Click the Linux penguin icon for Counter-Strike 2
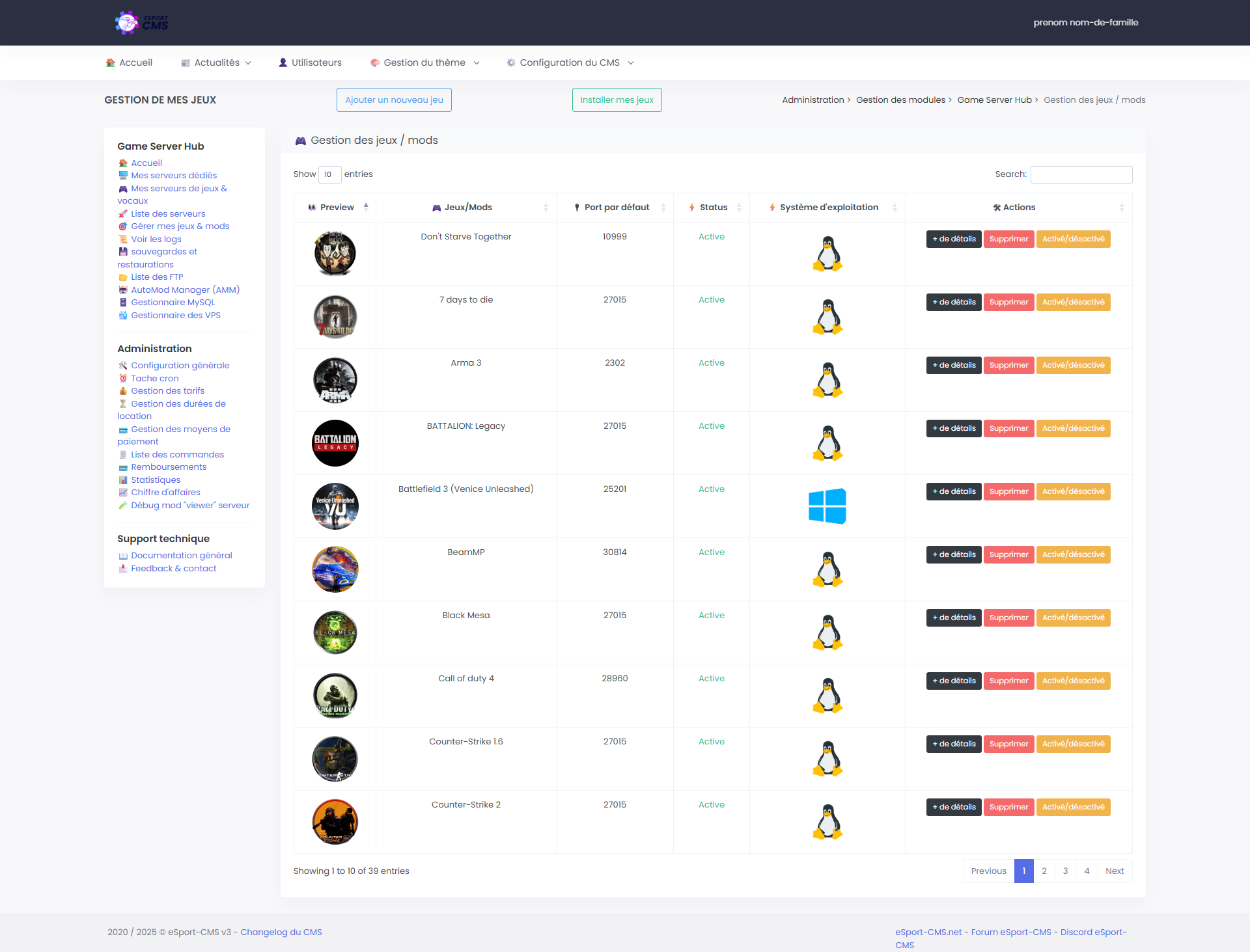Viewport: 1250px width, 952px height. click(827, 822)
